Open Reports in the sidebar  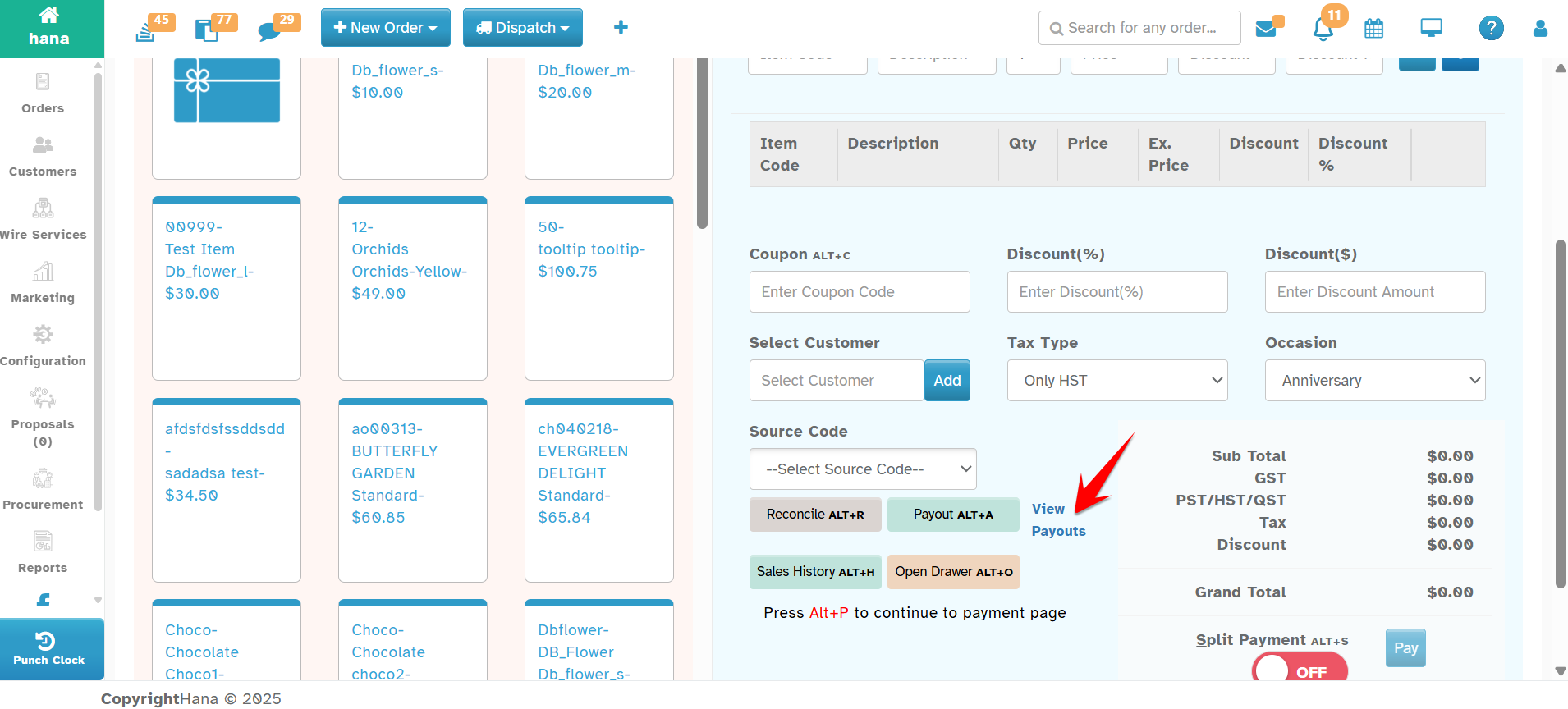click(x=43, y=553)
